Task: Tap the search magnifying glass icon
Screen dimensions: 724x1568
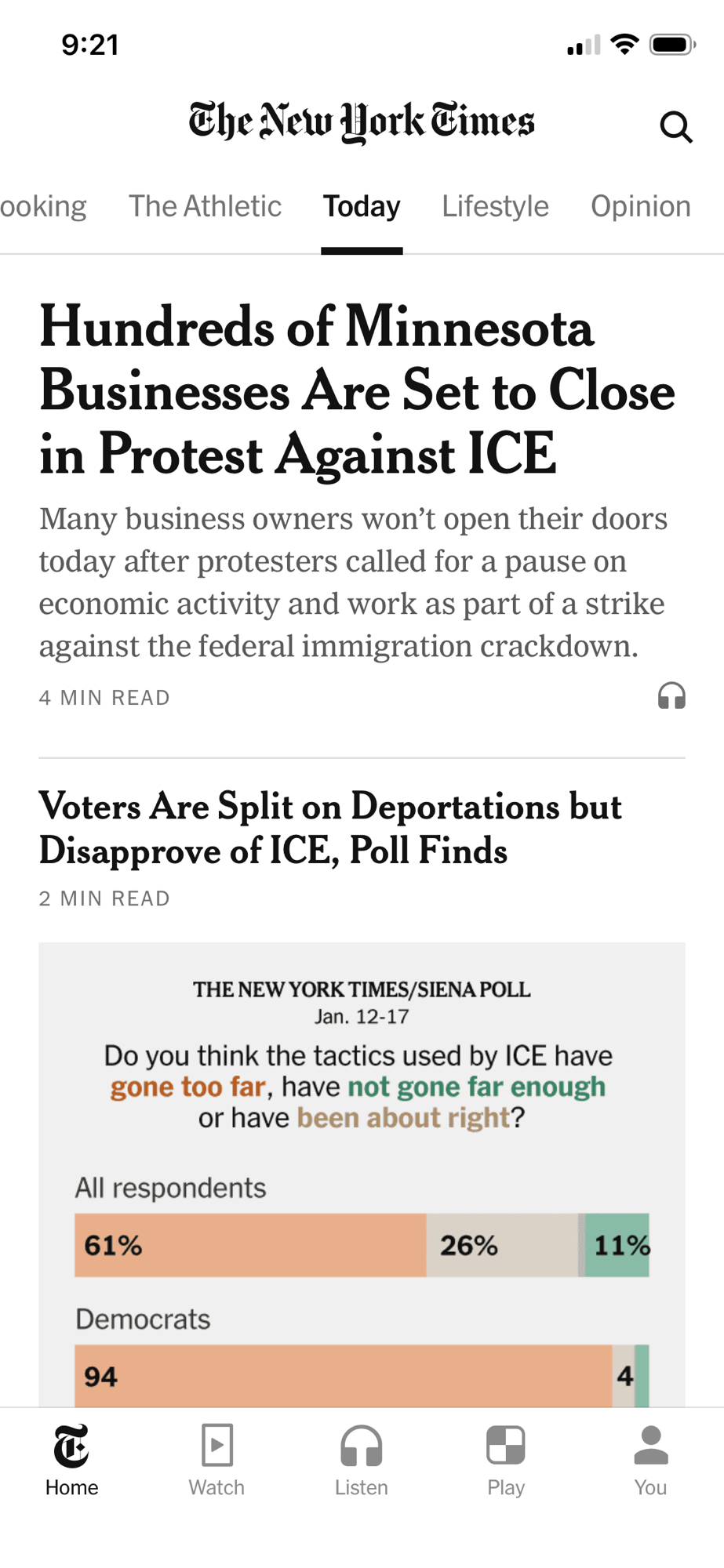Action: coord(675,126)
